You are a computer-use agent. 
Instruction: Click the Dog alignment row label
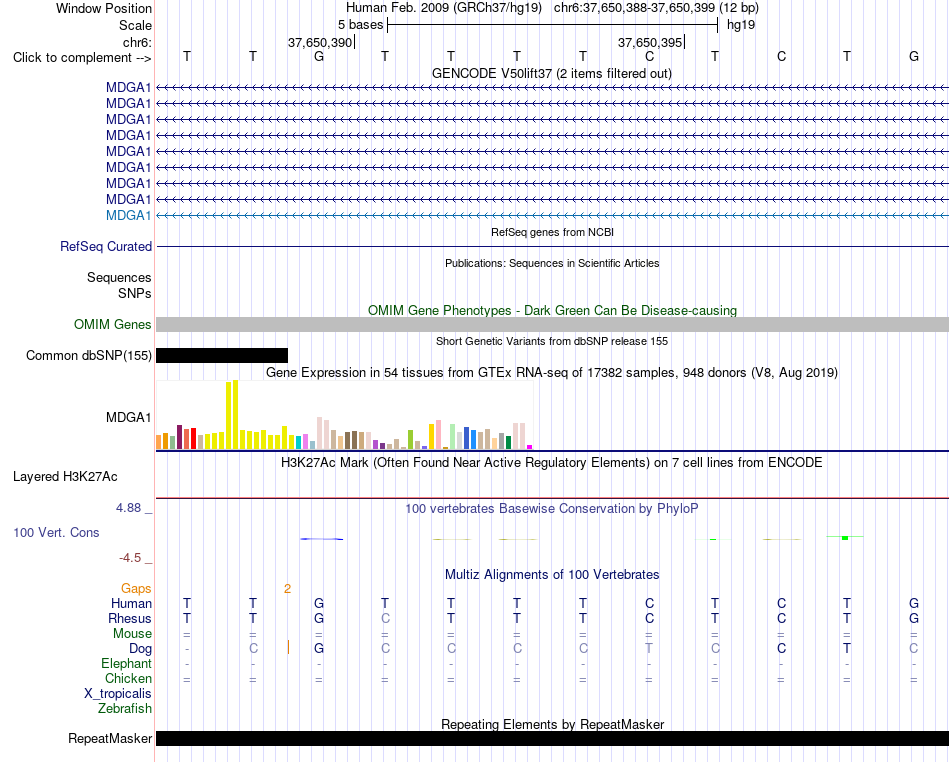140,649
